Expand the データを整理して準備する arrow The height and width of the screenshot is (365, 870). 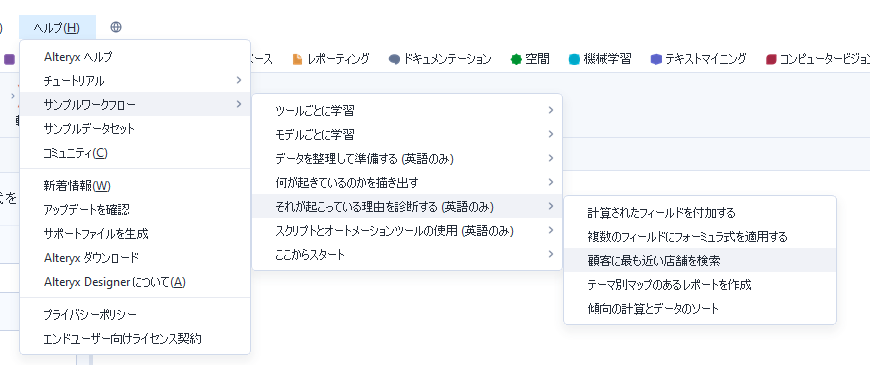click(x=550, y=158)
